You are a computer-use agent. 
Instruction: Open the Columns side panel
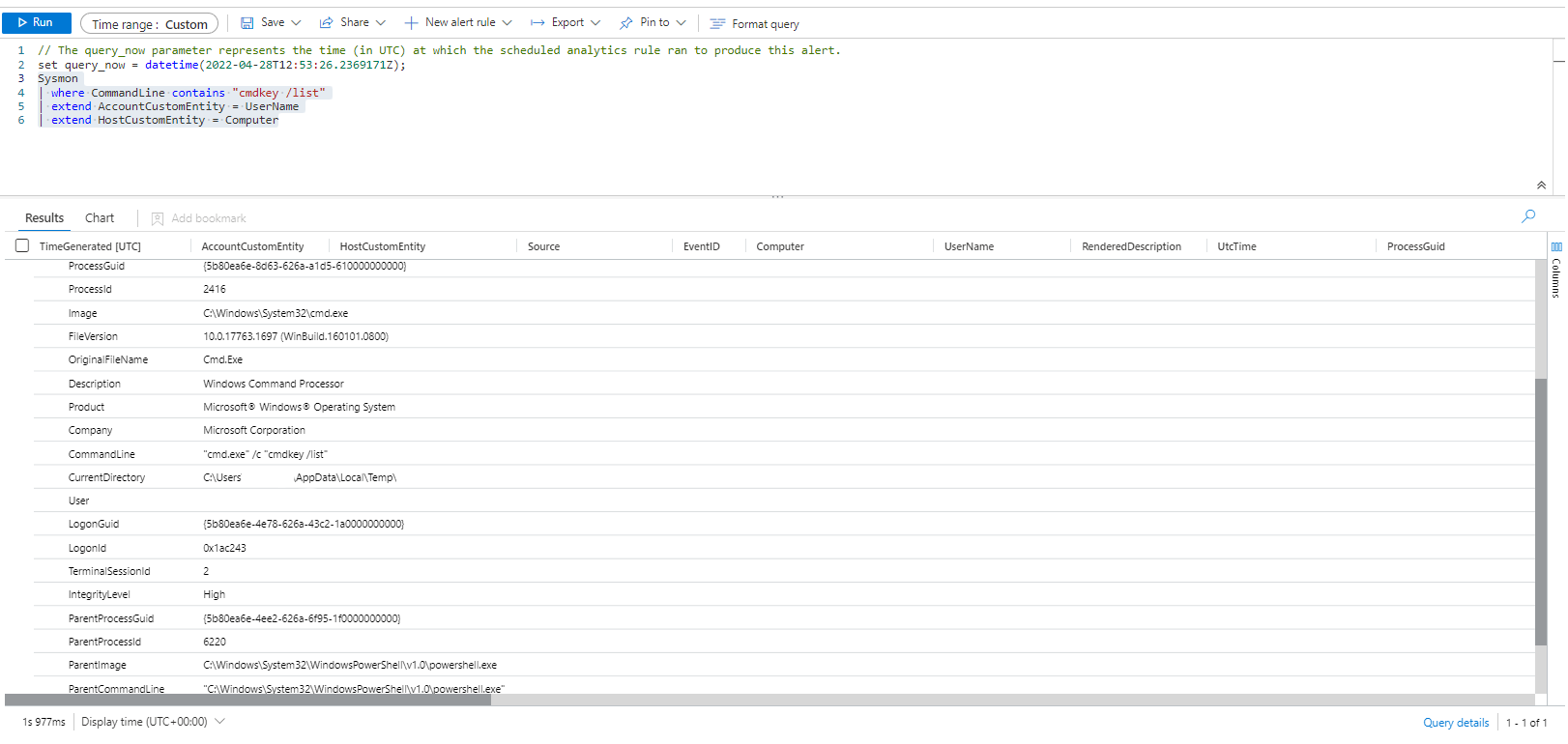[1556, 271]
